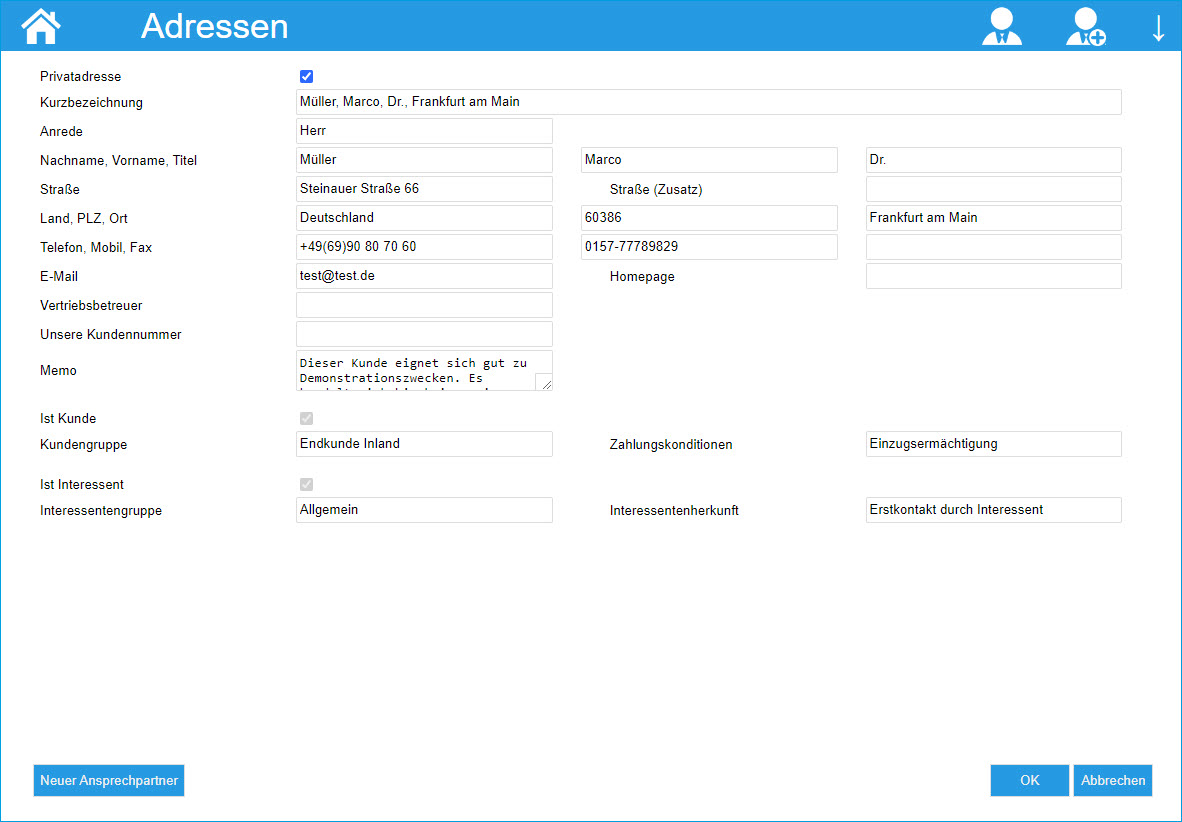The width and height of the screenshot is (1182, 822).
Task: Click the Ort field Frankfurt am Main
Action: [x=994, y=218]
